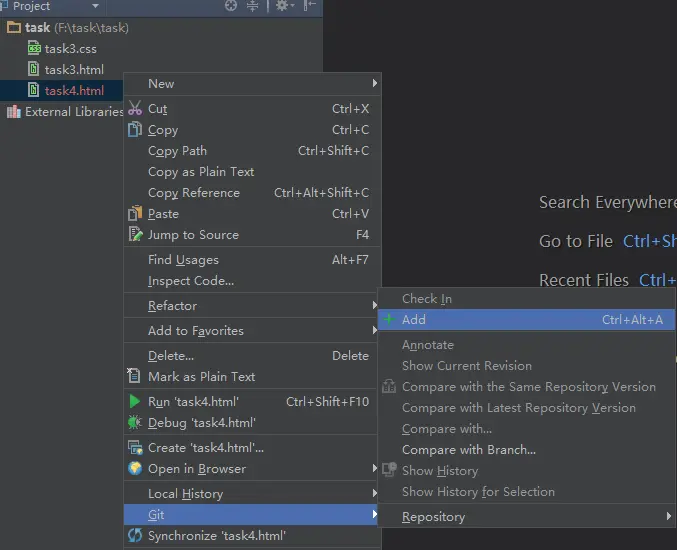Click the compare repository version icon
The width and height of the screenshot is (677, 550).
389,386
